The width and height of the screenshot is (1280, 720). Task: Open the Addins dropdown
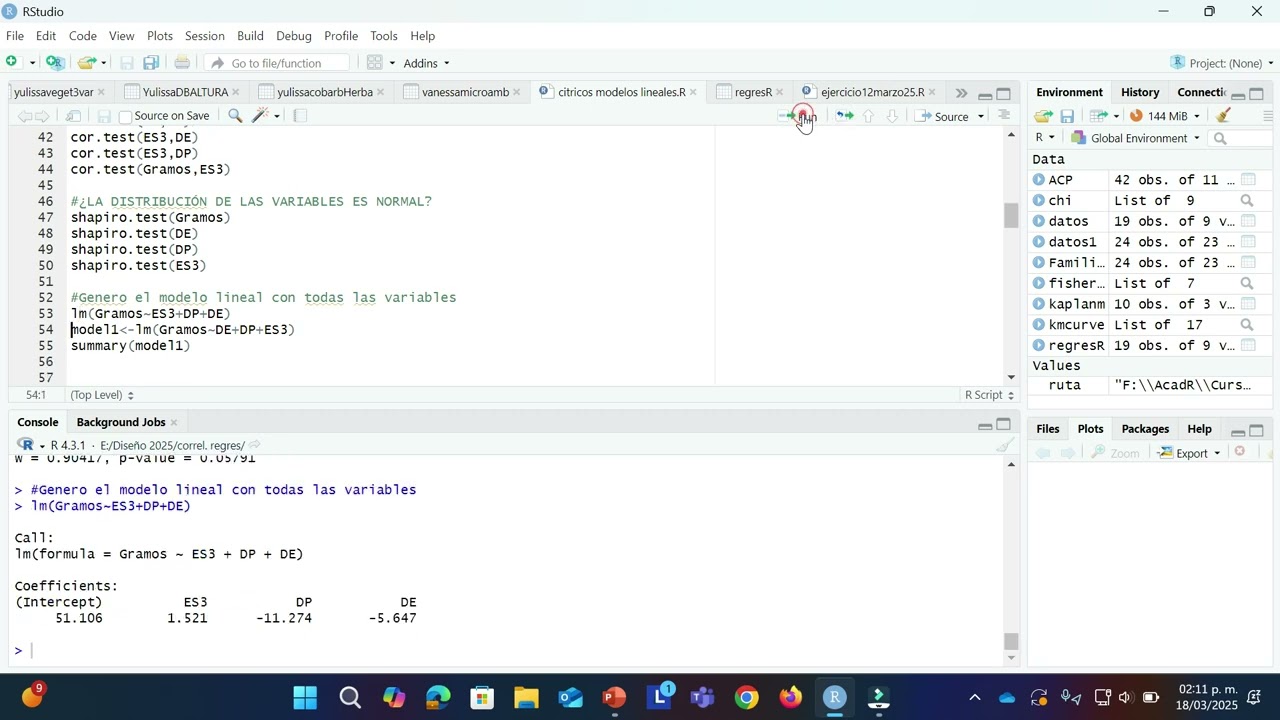427,63
